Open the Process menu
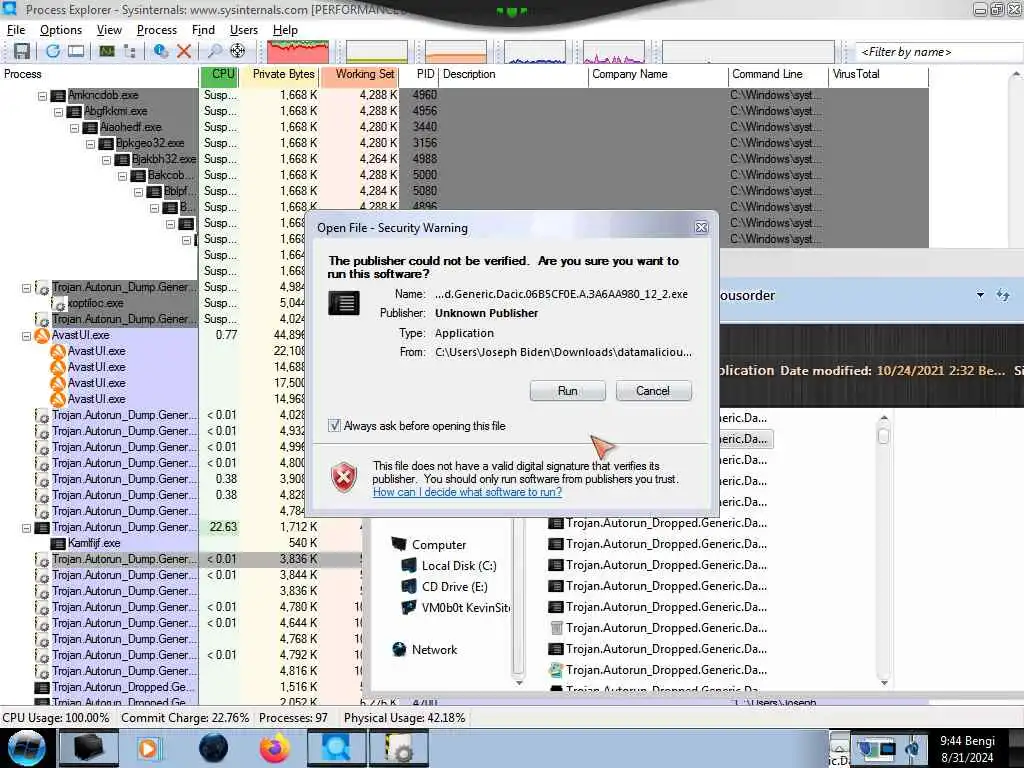The image size is (1024, 768). pyautogui.click(x=157, y=30)
